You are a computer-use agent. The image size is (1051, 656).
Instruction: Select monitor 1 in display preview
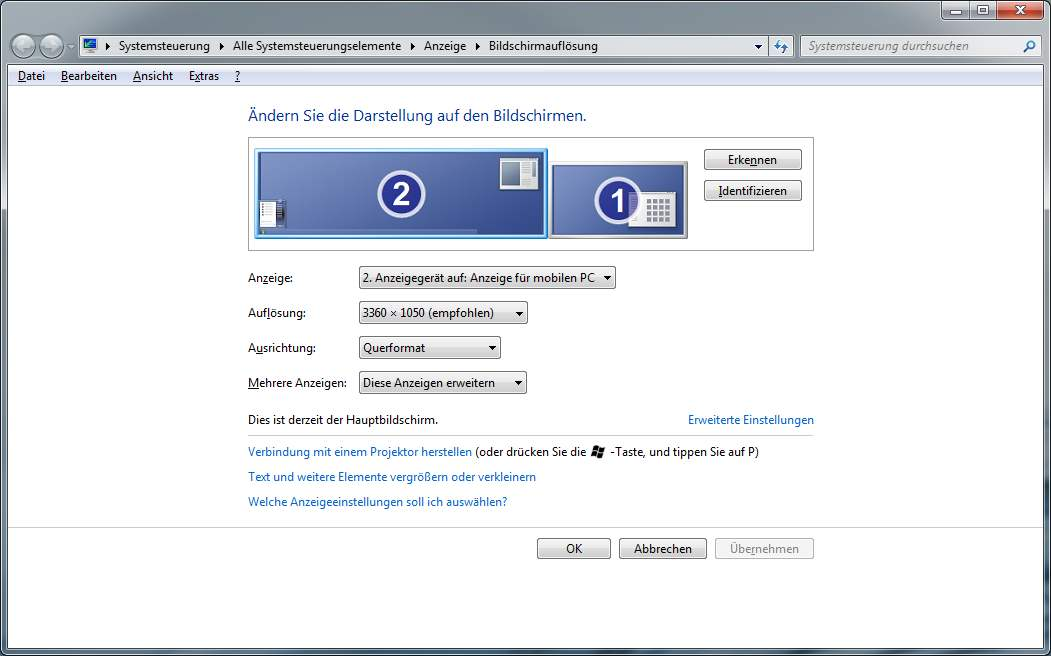point(618,200)
